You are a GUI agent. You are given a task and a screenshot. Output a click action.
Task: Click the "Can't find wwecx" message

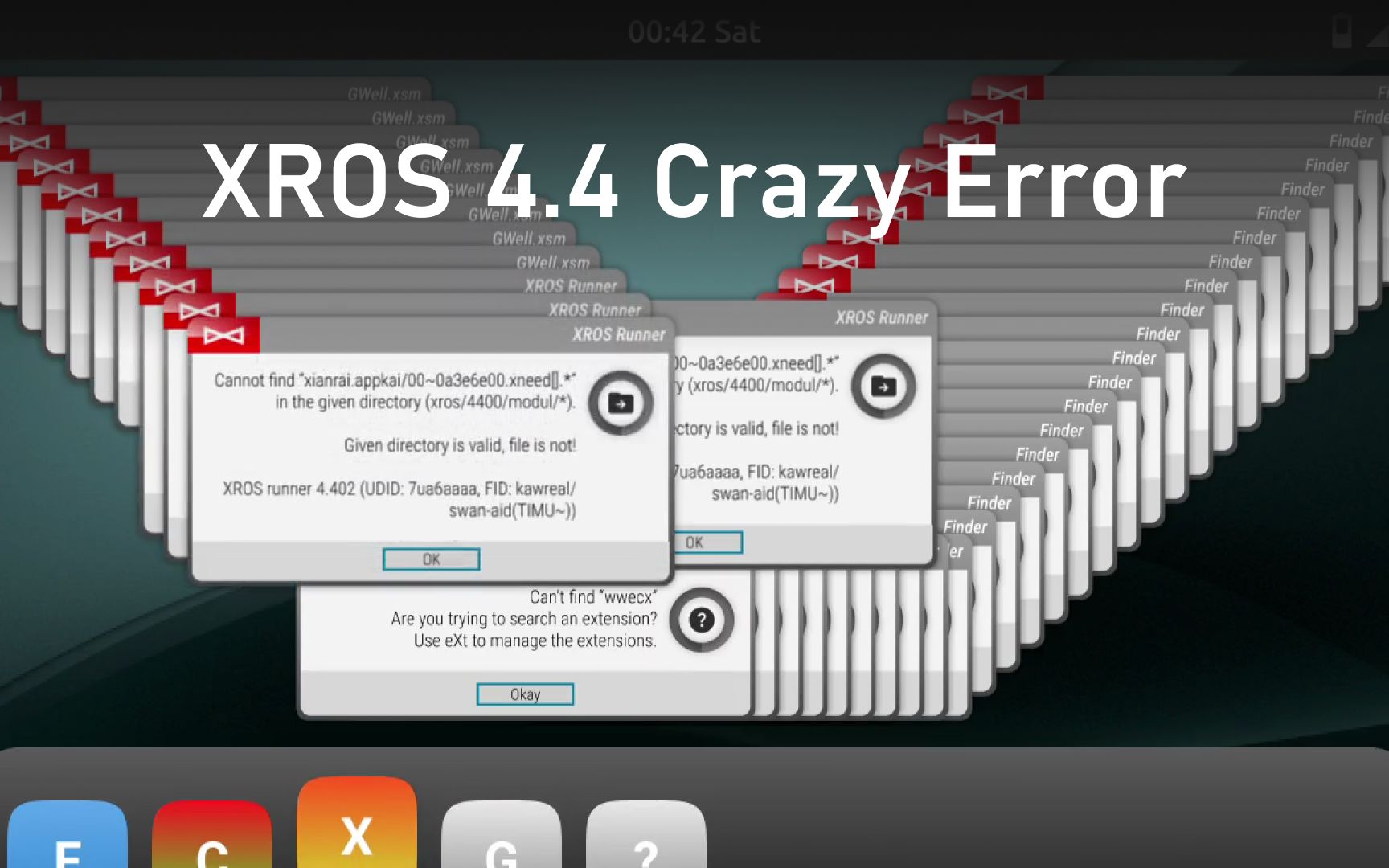593,597
